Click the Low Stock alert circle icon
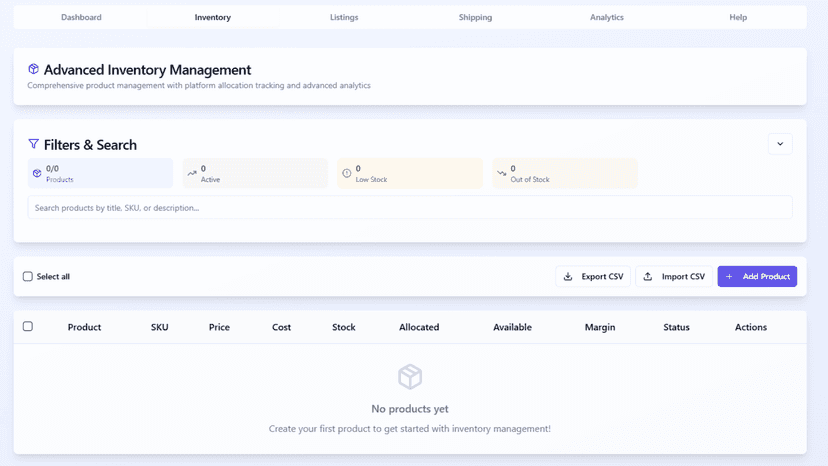The height and width of the screenshot is (466, 828). 346,173
